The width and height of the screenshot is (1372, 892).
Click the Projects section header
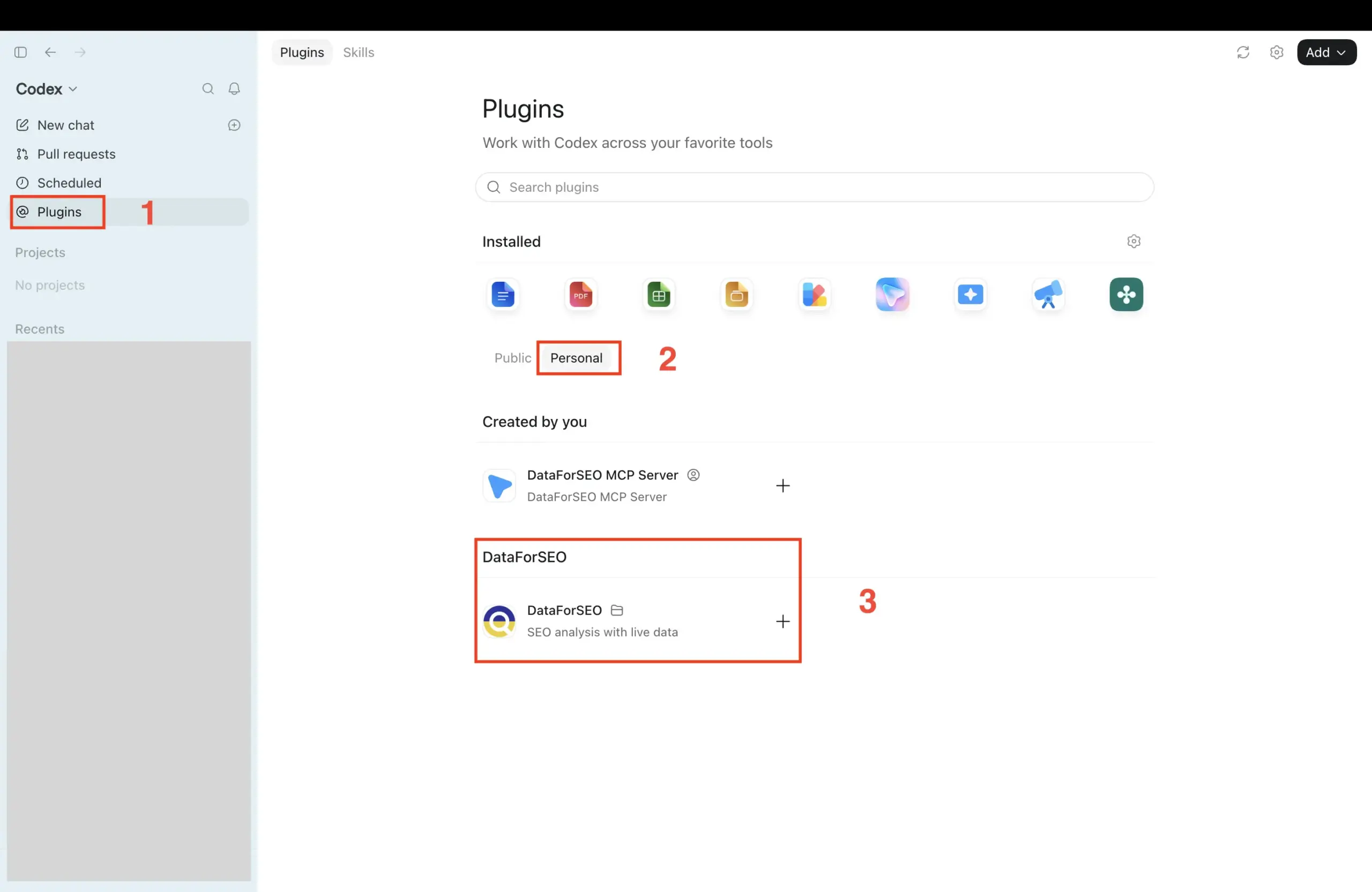coord(40,252)
